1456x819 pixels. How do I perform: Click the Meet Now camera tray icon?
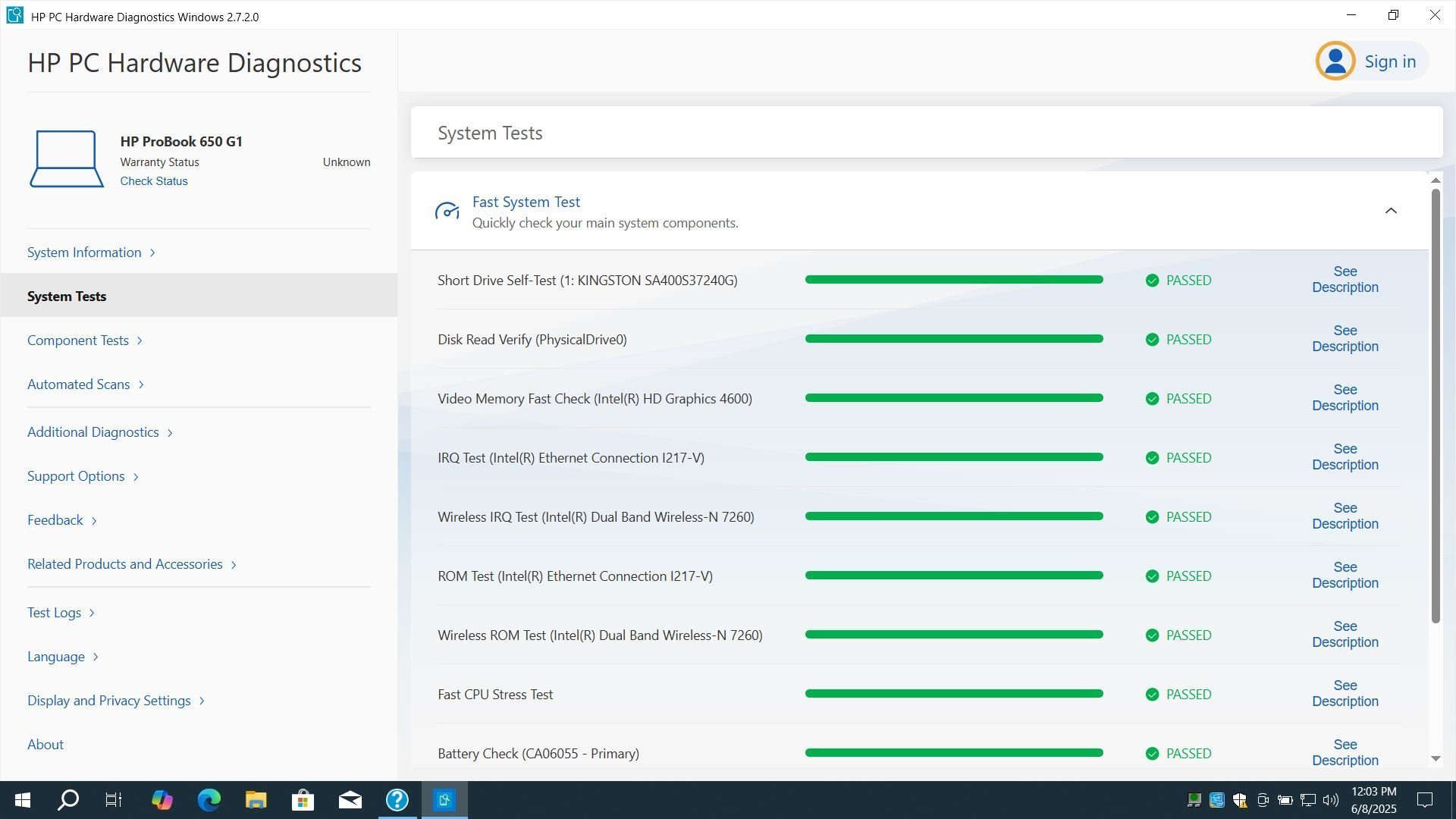coord(1263,800)
